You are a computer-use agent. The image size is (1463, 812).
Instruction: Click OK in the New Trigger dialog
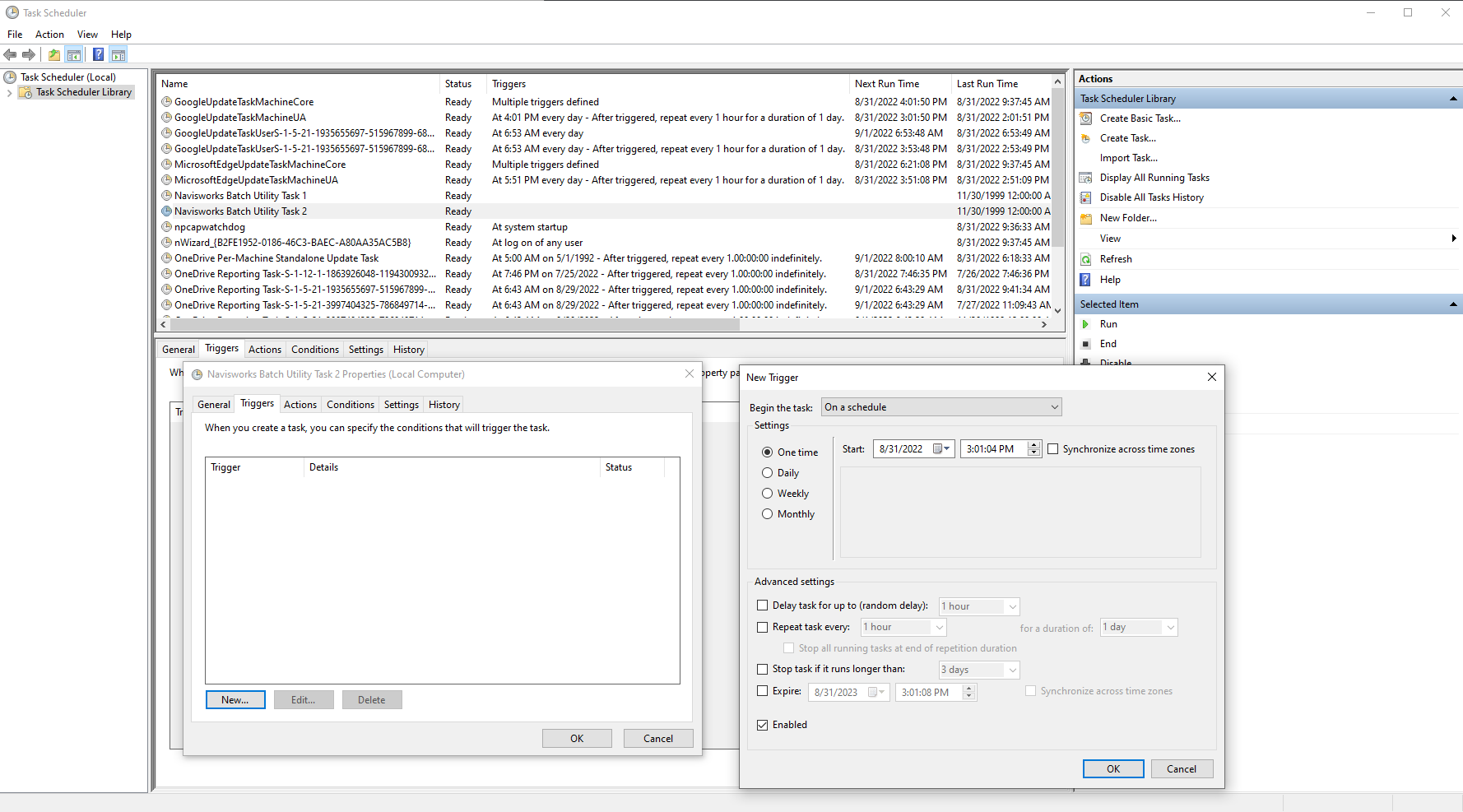(1113, 769)
